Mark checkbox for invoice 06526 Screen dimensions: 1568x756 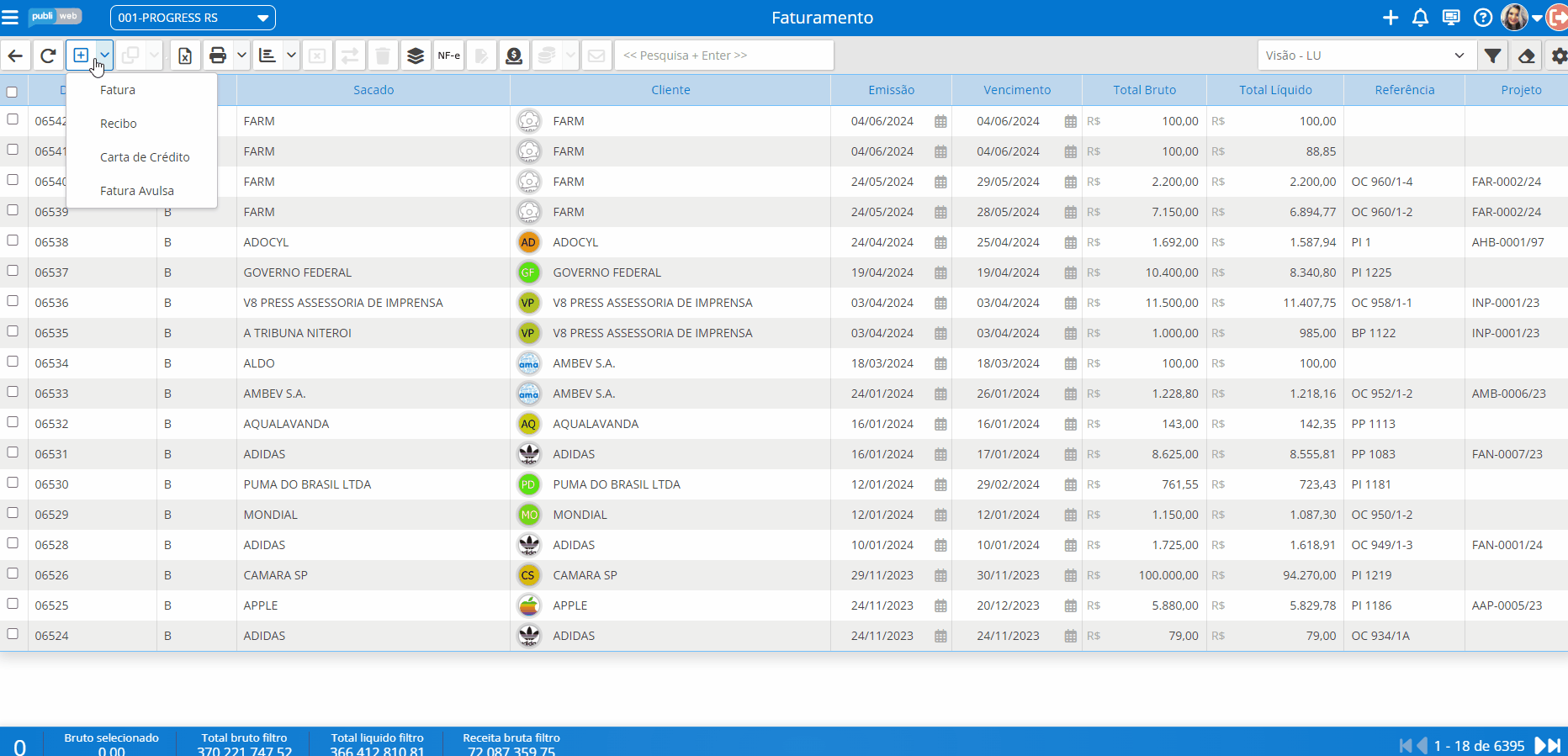(x=13, y=574)
